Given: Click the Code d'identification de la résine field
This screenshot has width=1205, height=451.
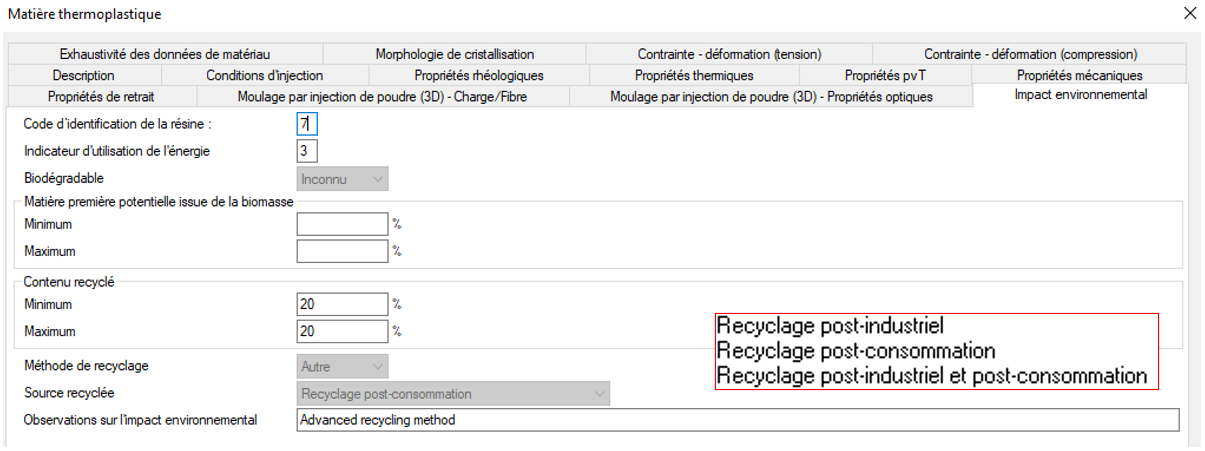Looking at the screenshot, I should (x=307, y=124).
